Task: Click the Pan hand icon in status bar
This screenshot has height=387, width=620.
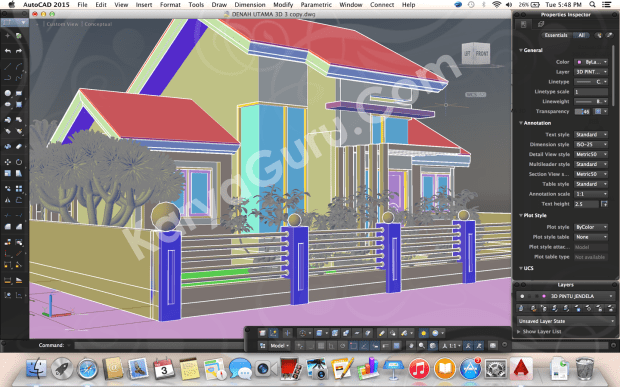Action: (x=411, y=346)
